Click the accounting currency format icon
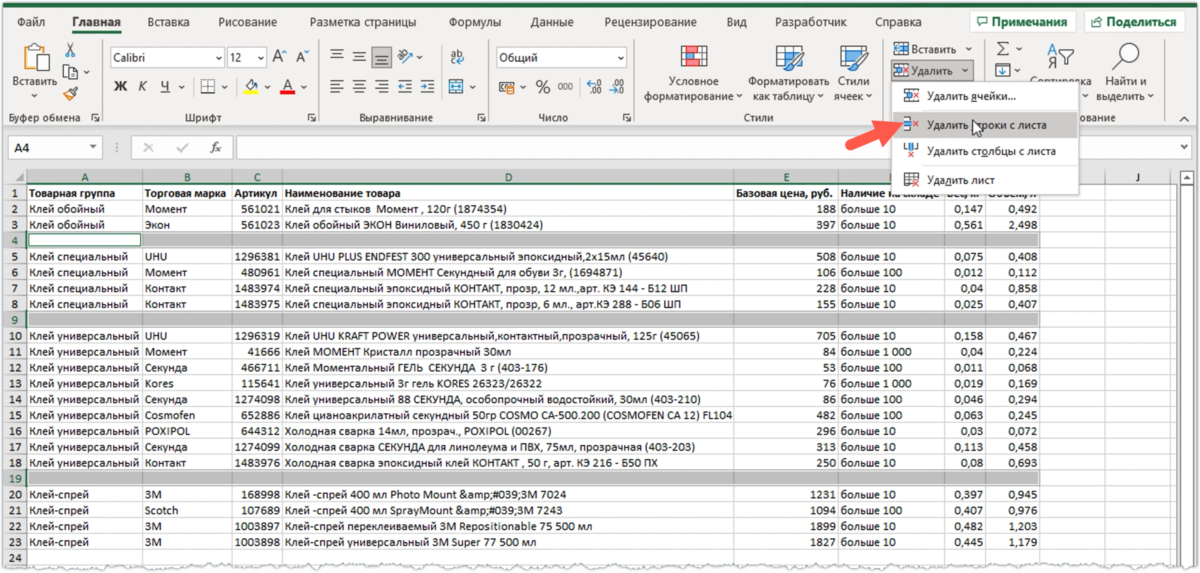The width and height of the screenshot is (1200, 573). point(507,87)
